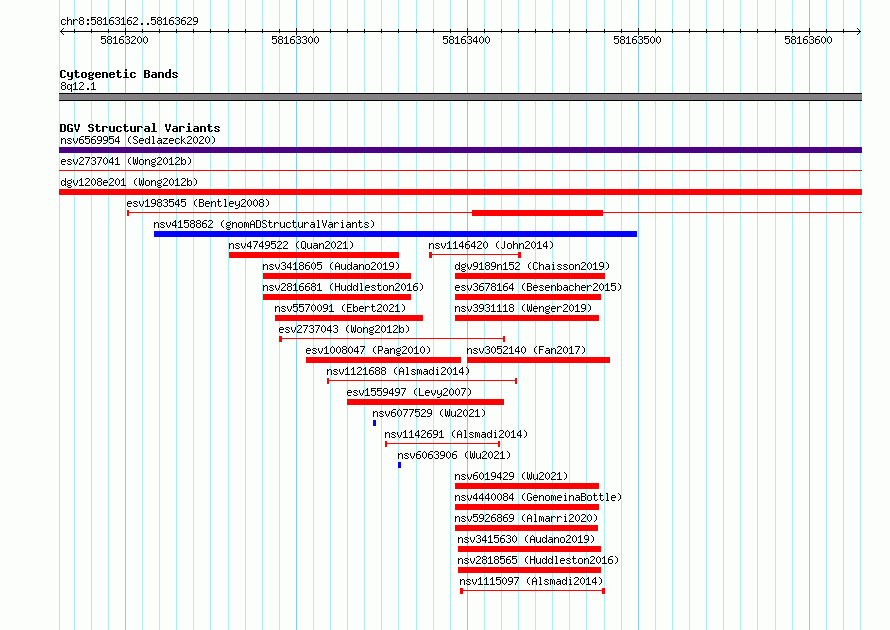
Task: Open nsv5570091 (Ebert2021) label
Action: [340, 308]
